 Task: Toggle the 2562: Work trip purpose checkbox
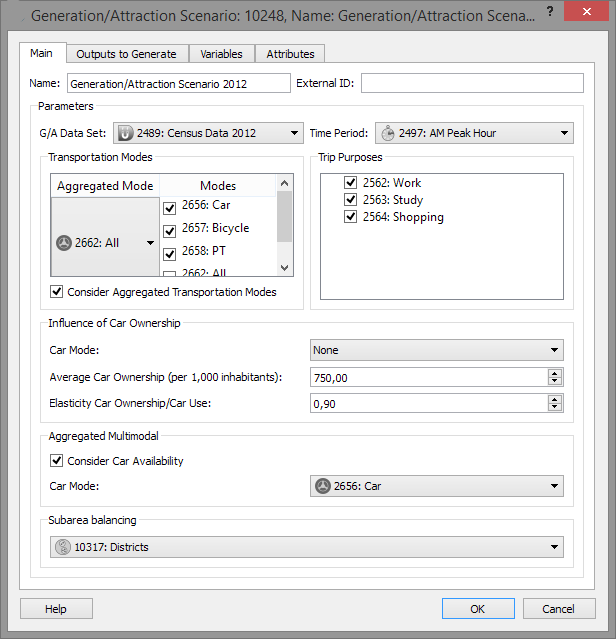(x=350, y=182)
